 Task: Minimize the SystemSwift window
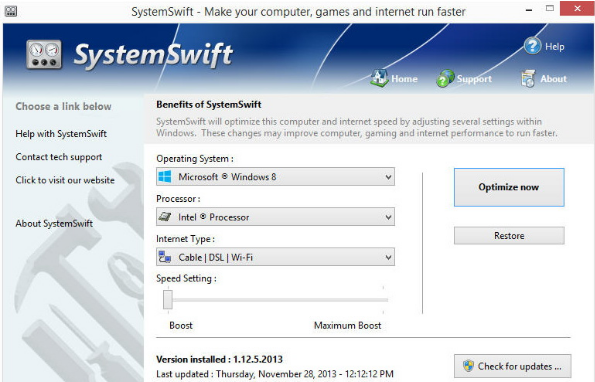click(529, 9)
